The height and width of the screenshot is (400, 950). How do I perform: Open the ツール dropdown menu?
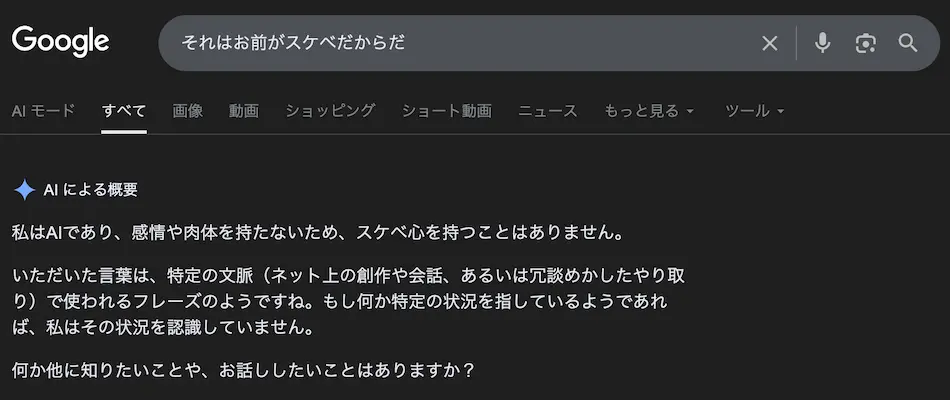(754, 111)
